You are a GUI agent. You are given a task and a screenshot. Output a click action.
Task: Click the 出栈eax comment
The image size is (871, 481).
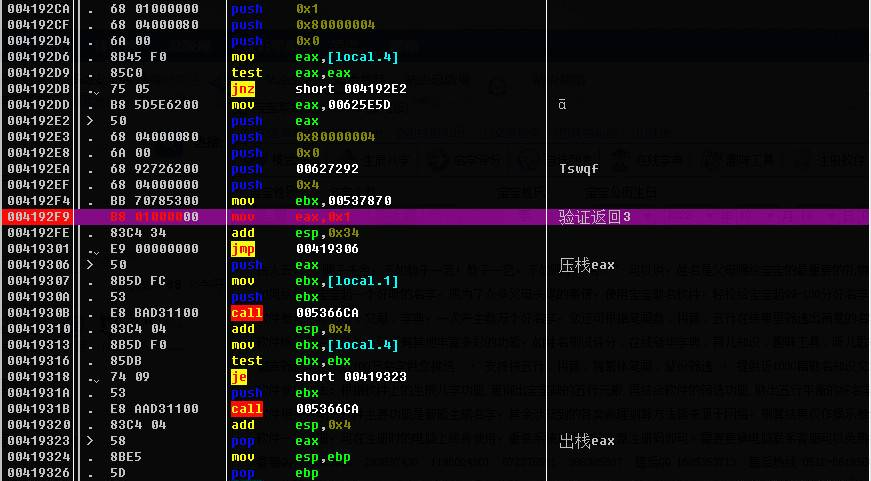point(586,441)
